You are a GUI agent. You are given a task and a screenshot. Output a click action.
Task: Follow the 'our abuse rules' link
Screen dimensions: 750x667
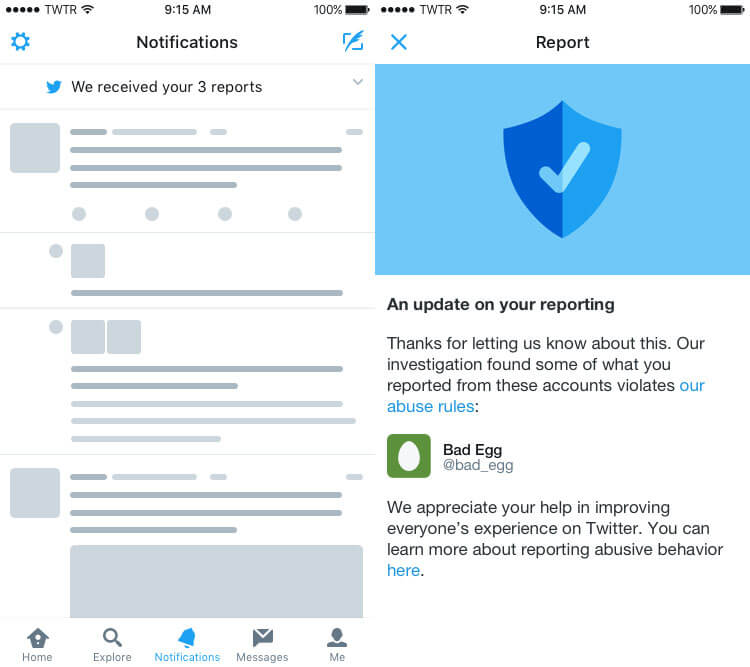[x=545, y=396]
